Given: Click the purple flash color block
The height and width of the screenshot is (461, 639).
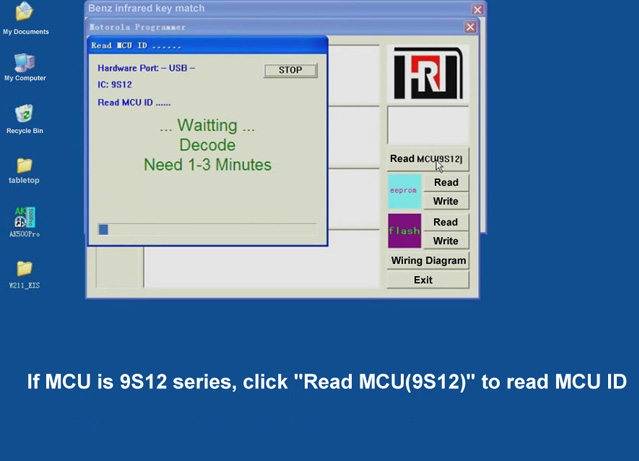Looking at the screenshot, I should pyautogui.click(x=404, y=231).
